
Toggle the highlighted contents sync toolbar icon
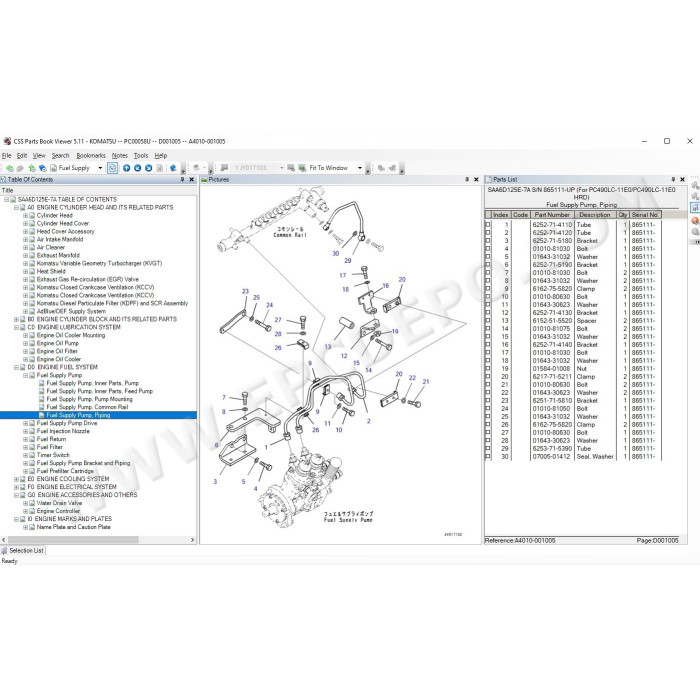112,168
